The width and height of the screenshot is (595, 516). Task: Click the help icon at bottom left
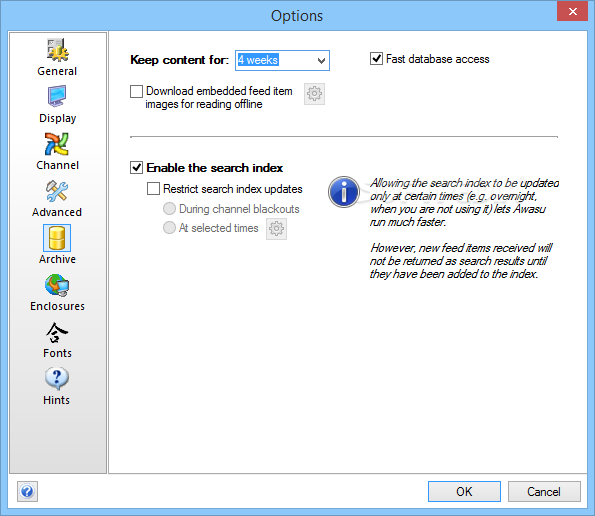27,491
